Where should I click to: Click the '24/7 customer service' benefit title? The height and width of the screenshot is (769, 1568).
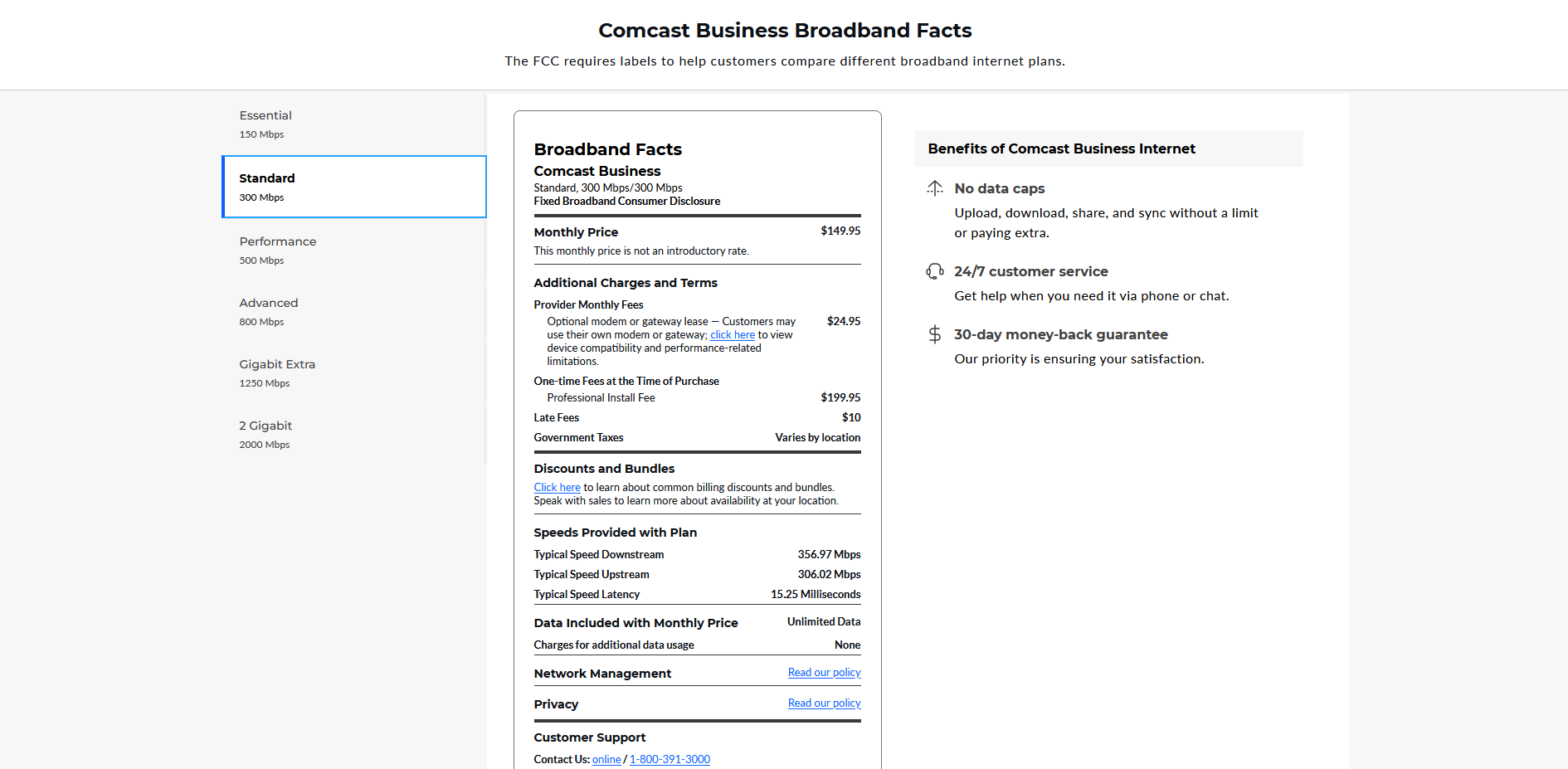click(1030, 272)
